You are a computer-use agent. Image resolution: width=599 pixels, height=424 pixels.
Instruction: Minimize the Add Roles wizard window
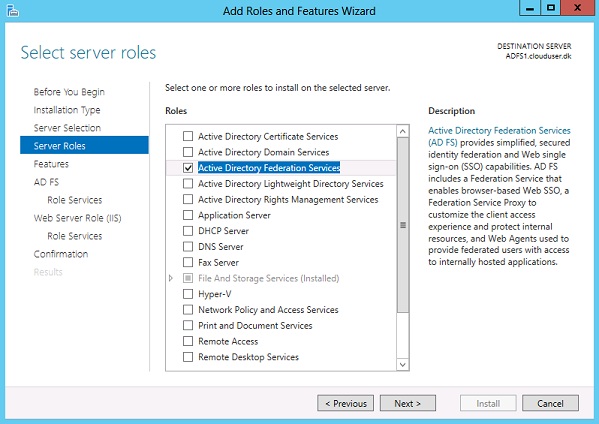pyautogui.click(x=530, y=8)
